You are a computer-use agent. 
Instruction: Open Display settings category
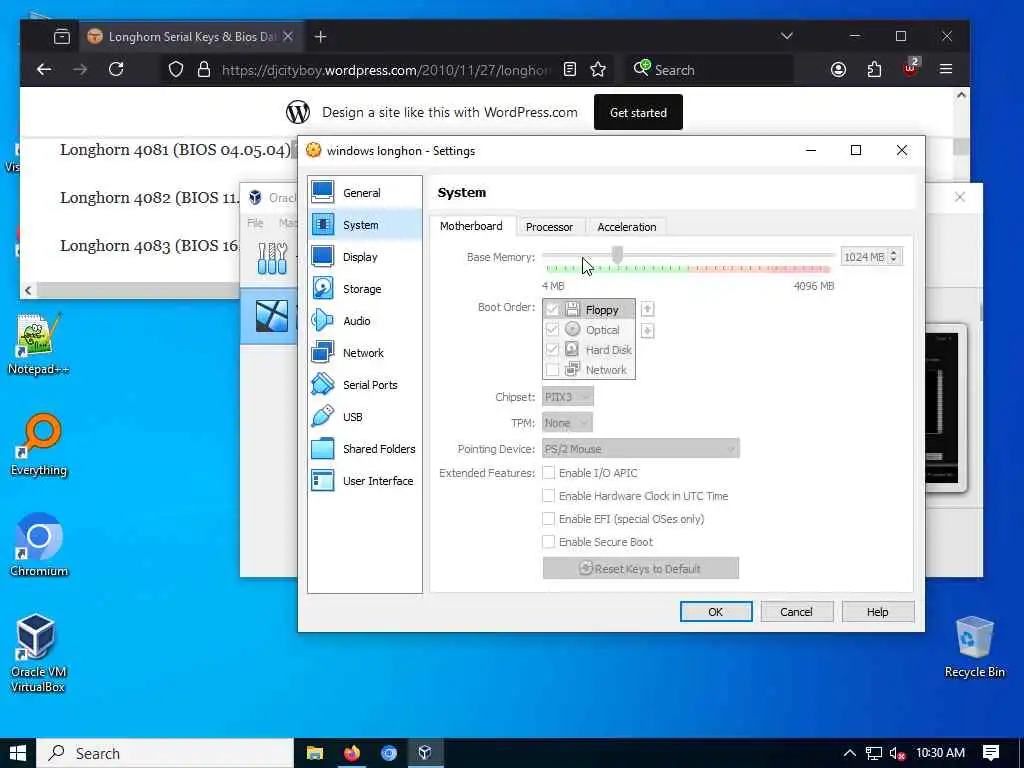click(x=364, y=257)
